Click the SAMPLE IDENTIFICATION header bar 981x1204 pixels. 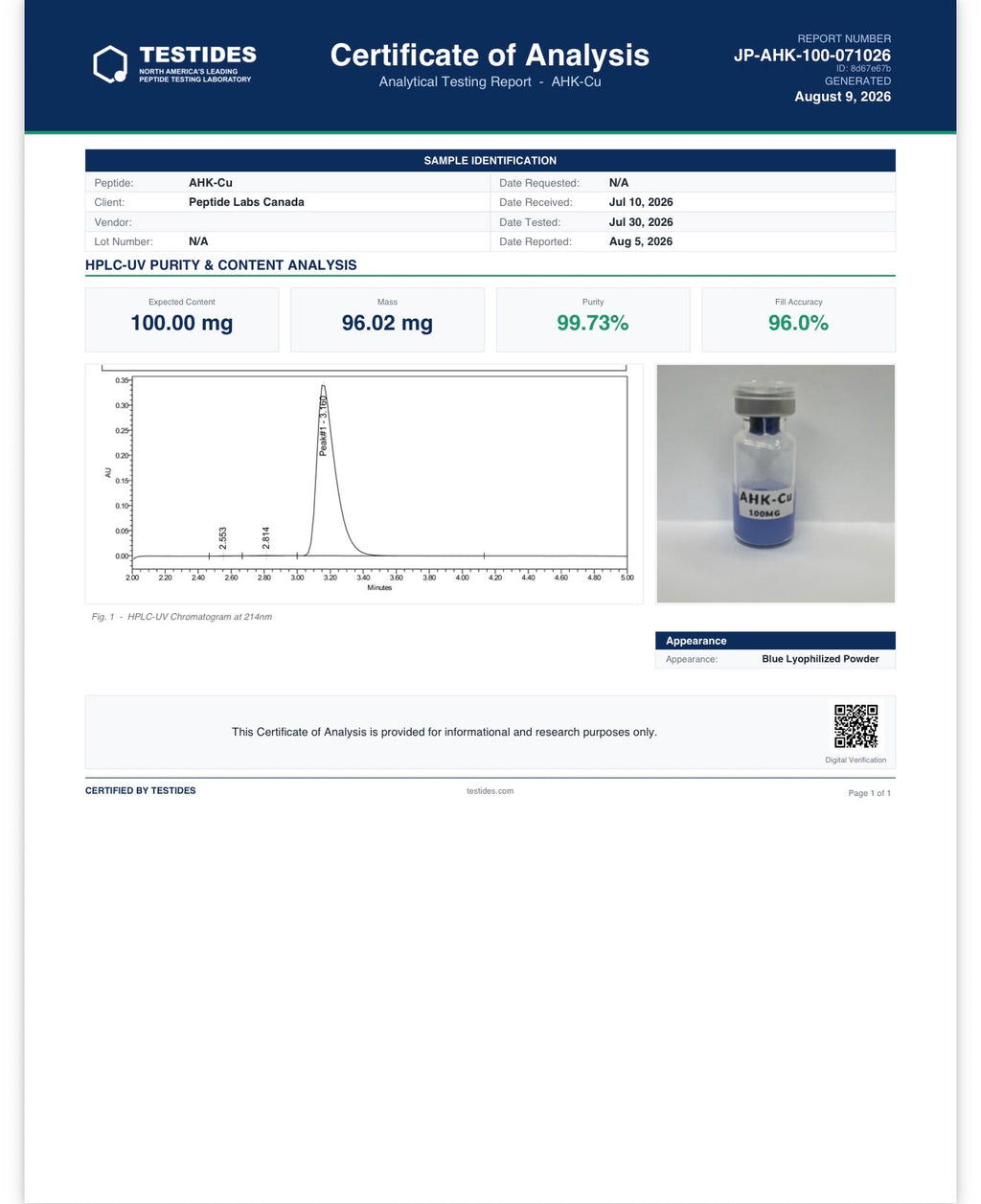490,160
